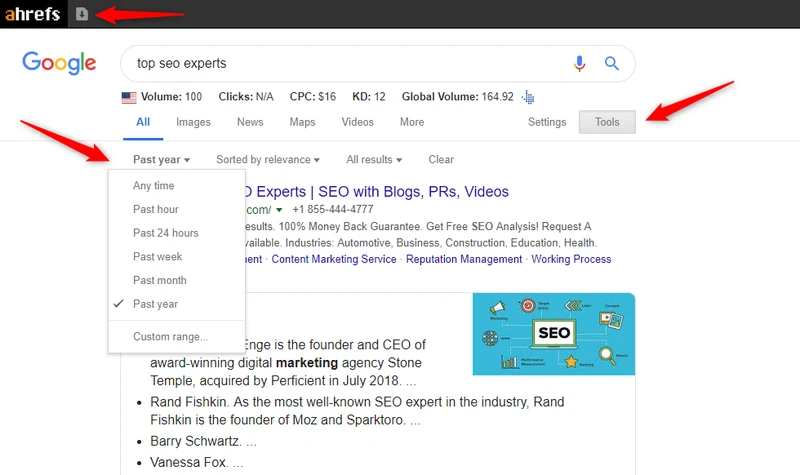Screen dimensions: 800x475
Task: Click the Rand Fishkin list item
Action: tap(357, 411)
